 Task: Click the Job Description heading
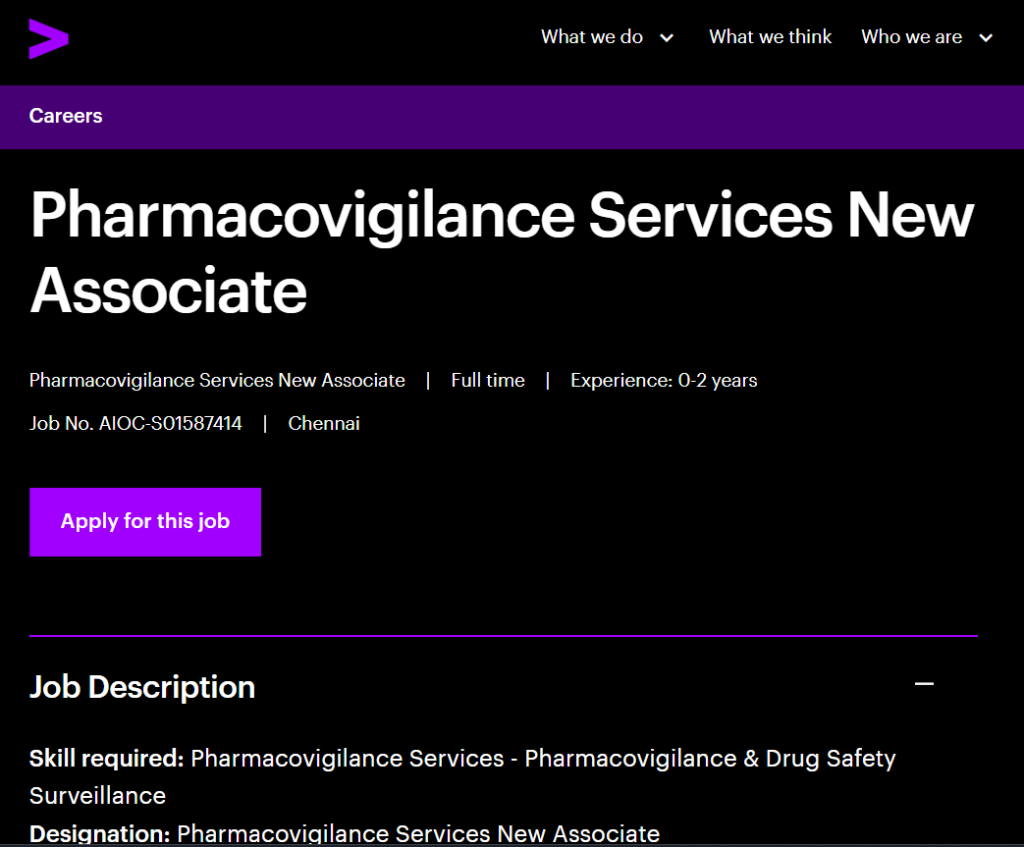tap(142, 687)
